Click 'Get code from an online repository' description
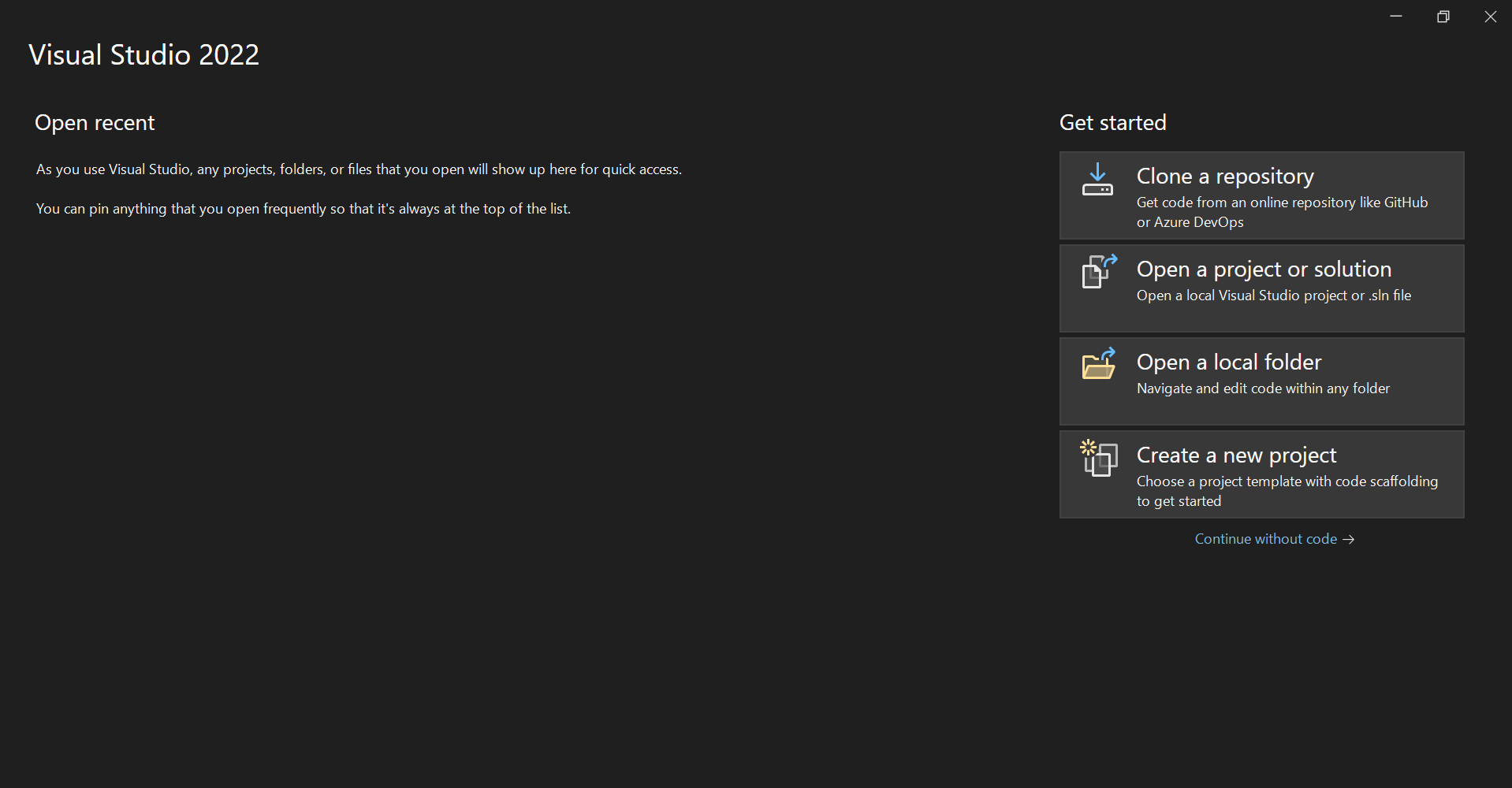Viewport: 1512px width, 788px height. (x=1282, y=212)
